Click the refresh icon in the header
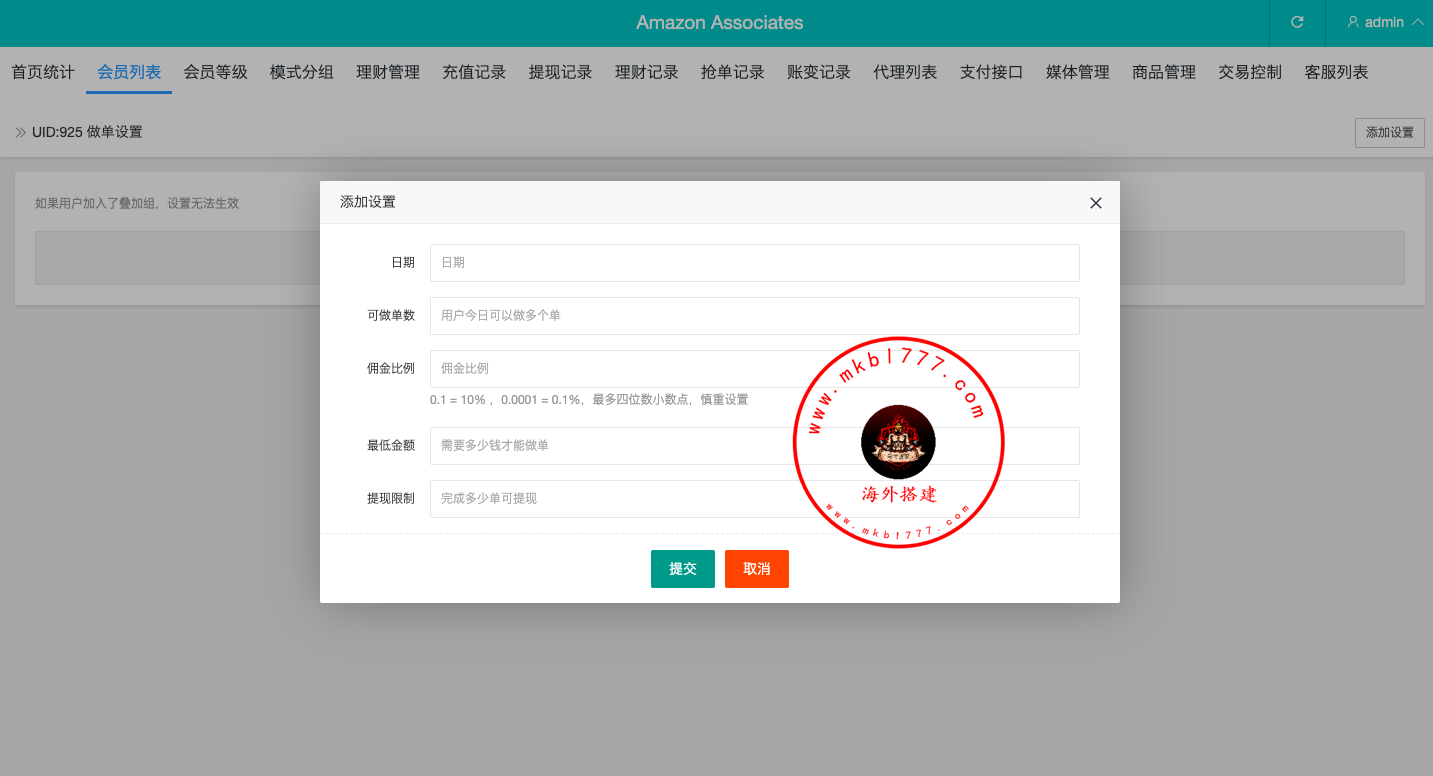The height and width of the screenshot is (776, 1433). (1297, 22)
